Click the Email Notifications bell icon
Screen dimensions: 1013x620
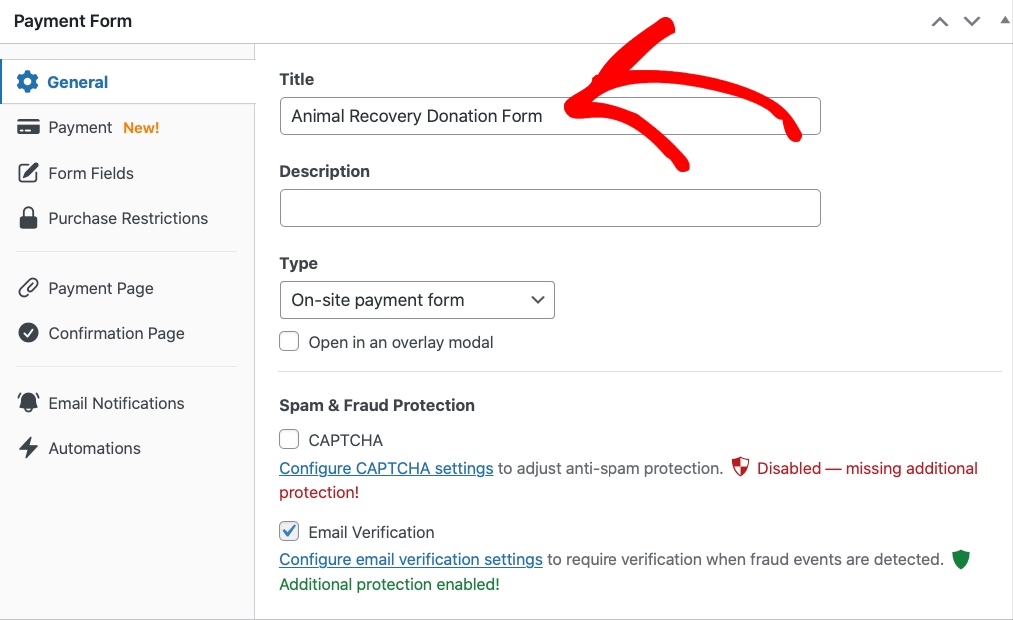[29, 403]
